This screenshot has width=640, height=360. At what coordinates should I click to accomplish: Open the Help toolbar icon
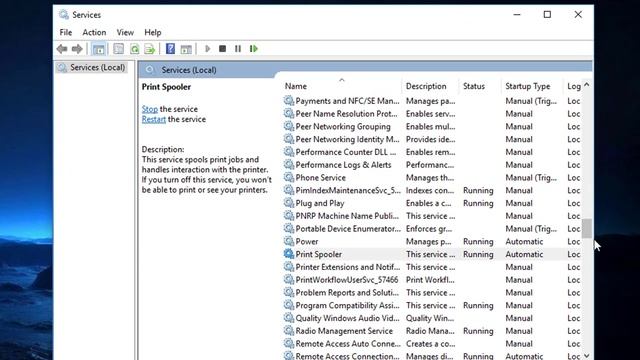click(x=170, y=49)
